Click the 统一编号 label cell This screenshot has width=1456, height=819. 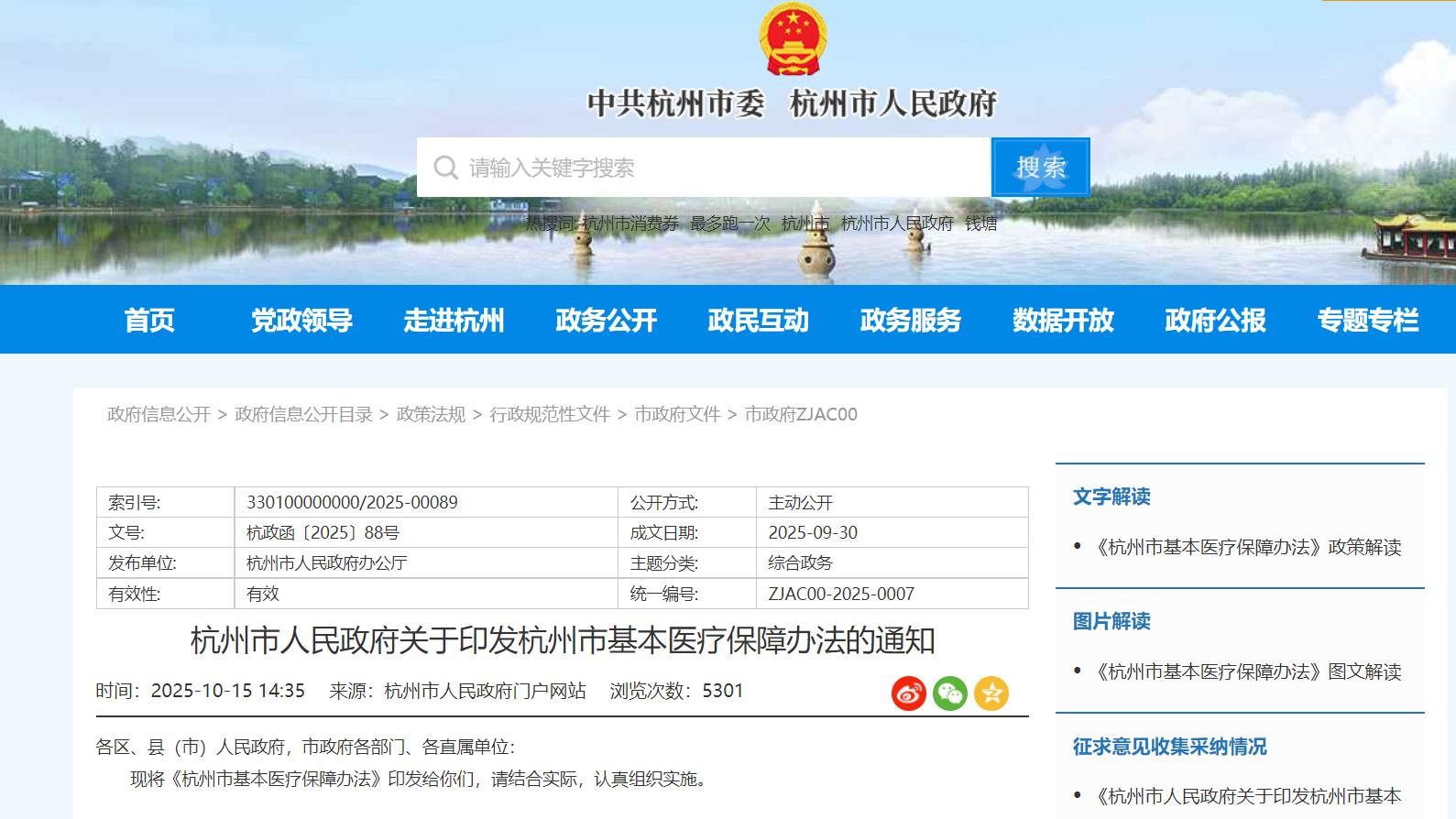(x=687, y=594)
